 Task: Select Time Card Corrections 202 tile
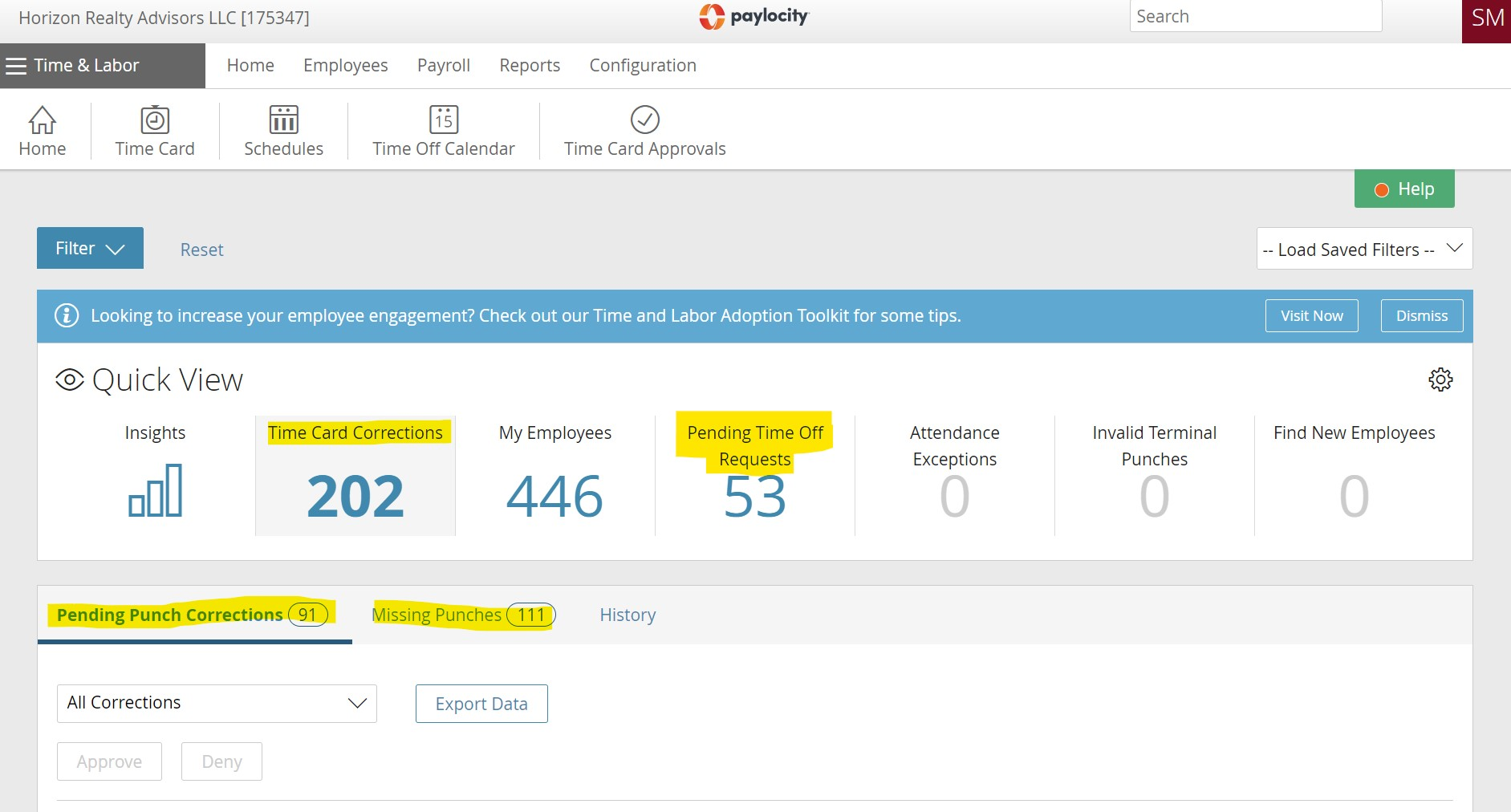click(x=355, y=475)
